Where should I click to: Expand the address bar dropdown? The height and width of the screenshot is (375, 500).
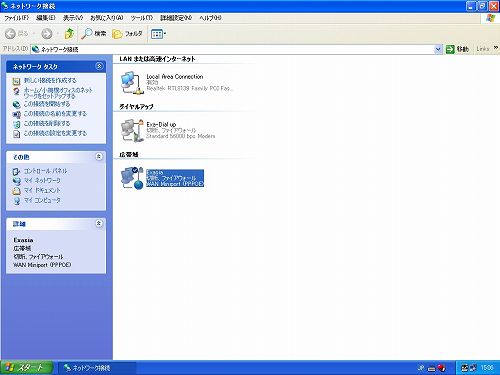pyautogui.click(x=438, y=49)
